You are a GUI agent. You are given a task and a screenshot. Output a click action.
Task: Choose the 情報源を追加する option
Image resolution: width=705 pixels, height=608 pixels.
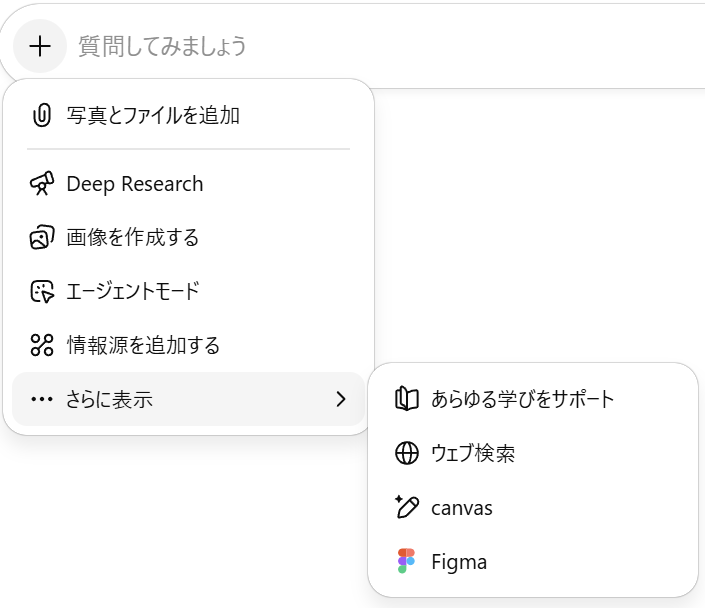pyautogui.click(x=143, y=346)
